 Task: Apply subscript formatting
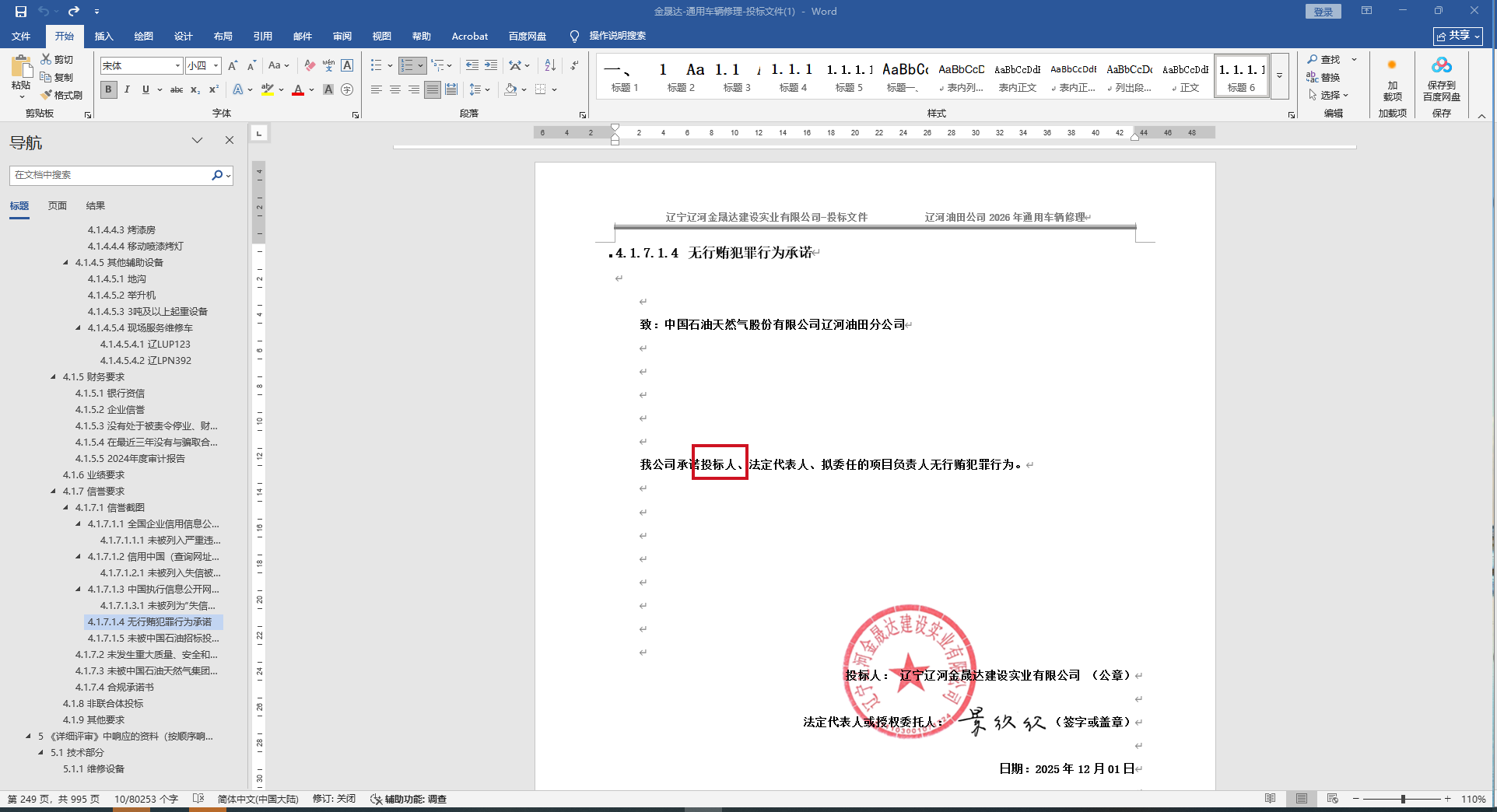(x=195, y=89)
